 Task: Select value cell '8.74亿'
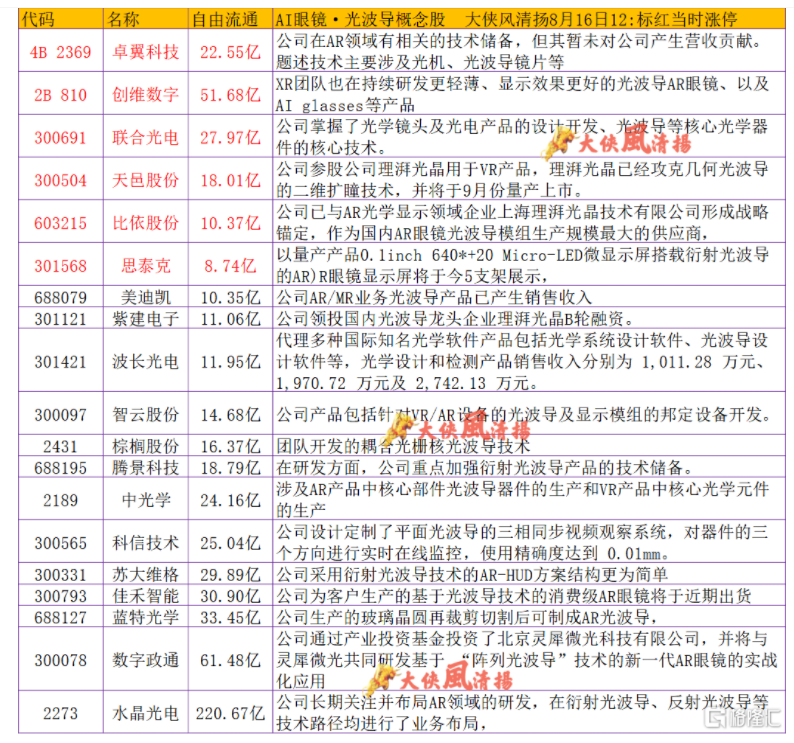[230, 265]
